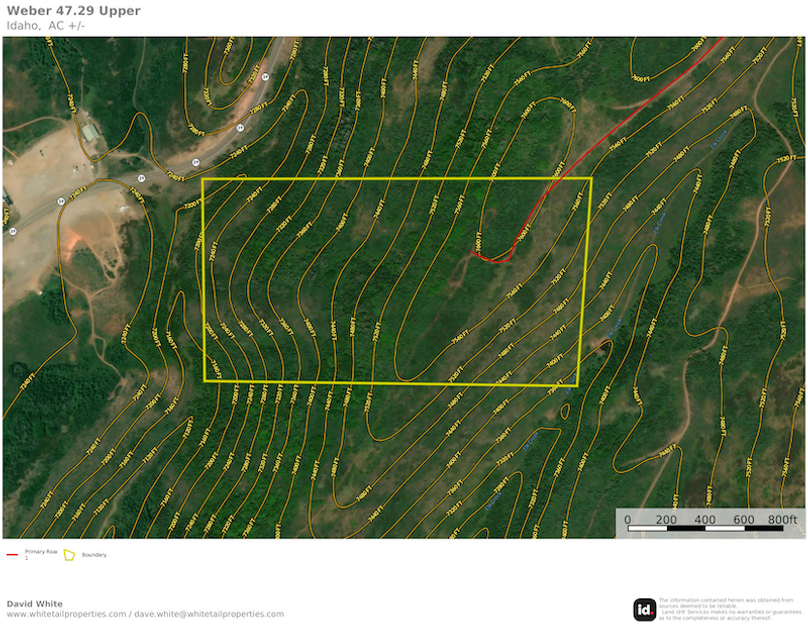
Task: Click the Land id disclaimer text
Action: (730, 609)
